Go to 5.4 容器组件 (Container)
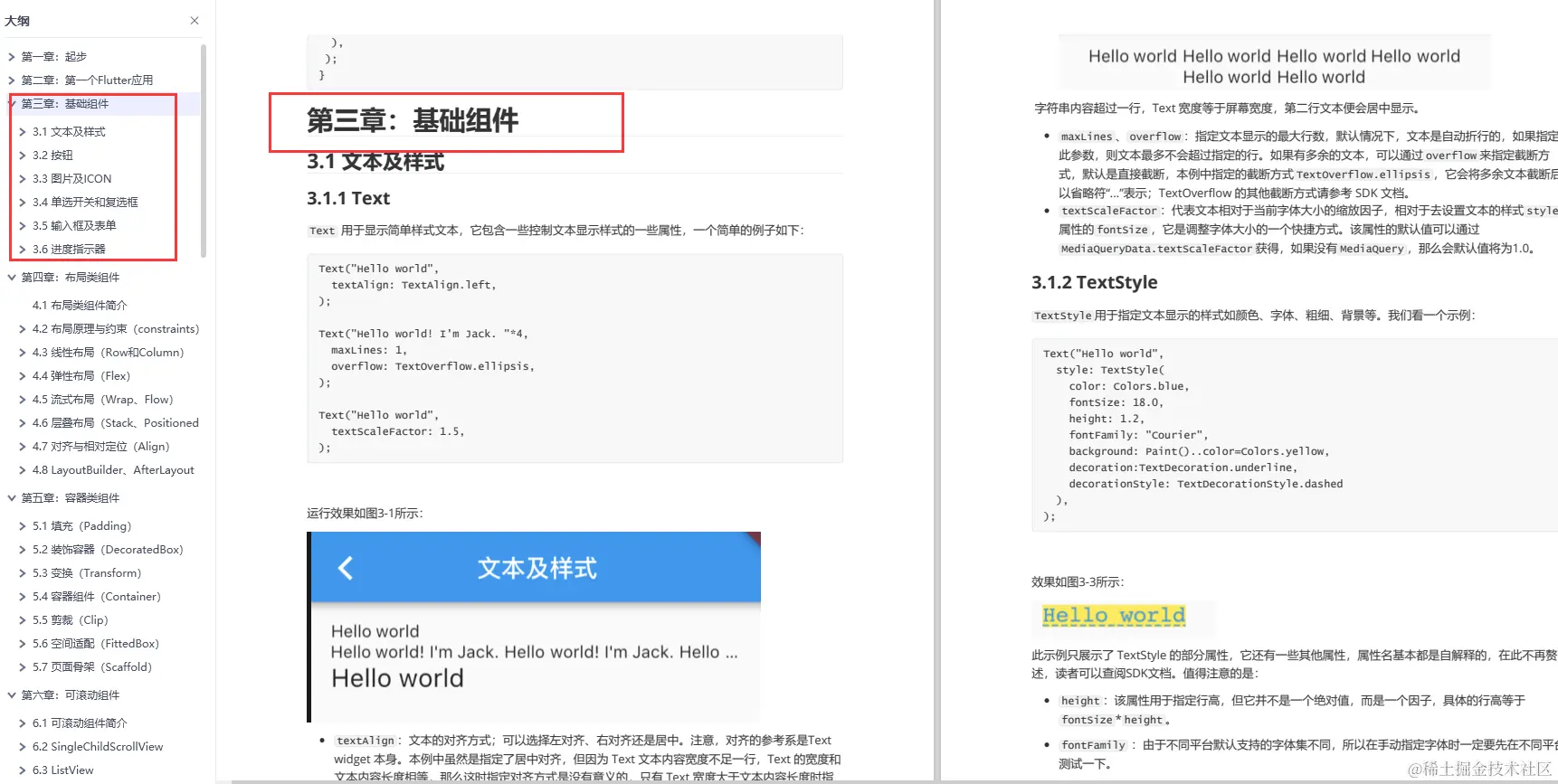The image size is (1558, 784). (x=97, y=596)
